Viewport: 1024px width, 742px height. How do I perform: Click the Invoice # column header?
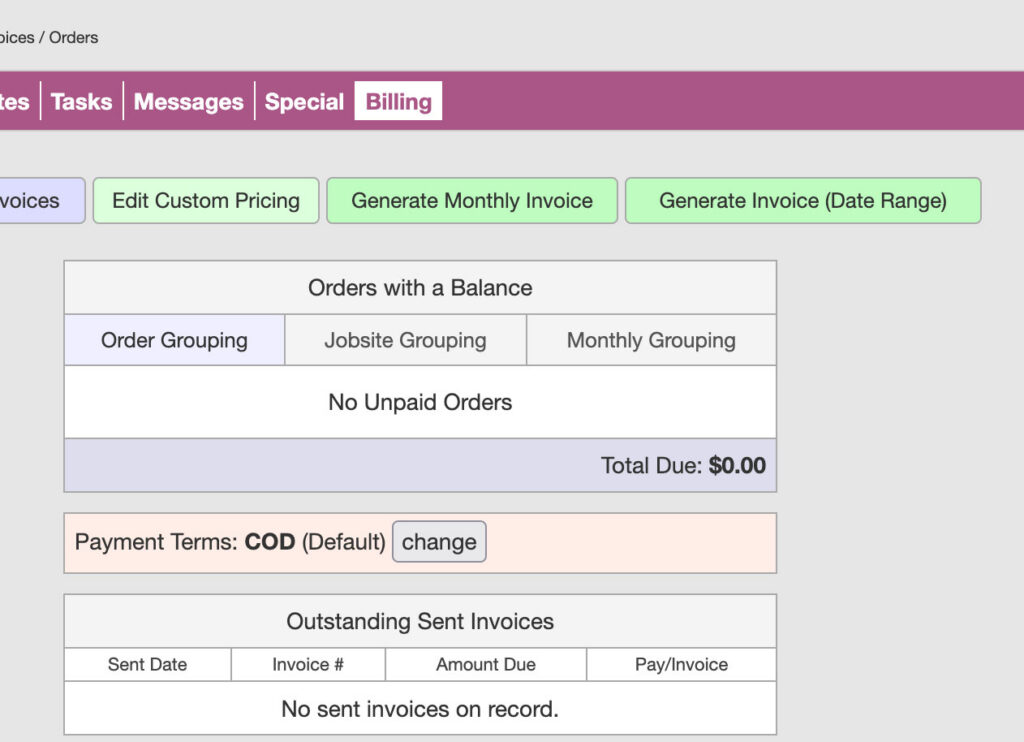(x=308, y=664)
